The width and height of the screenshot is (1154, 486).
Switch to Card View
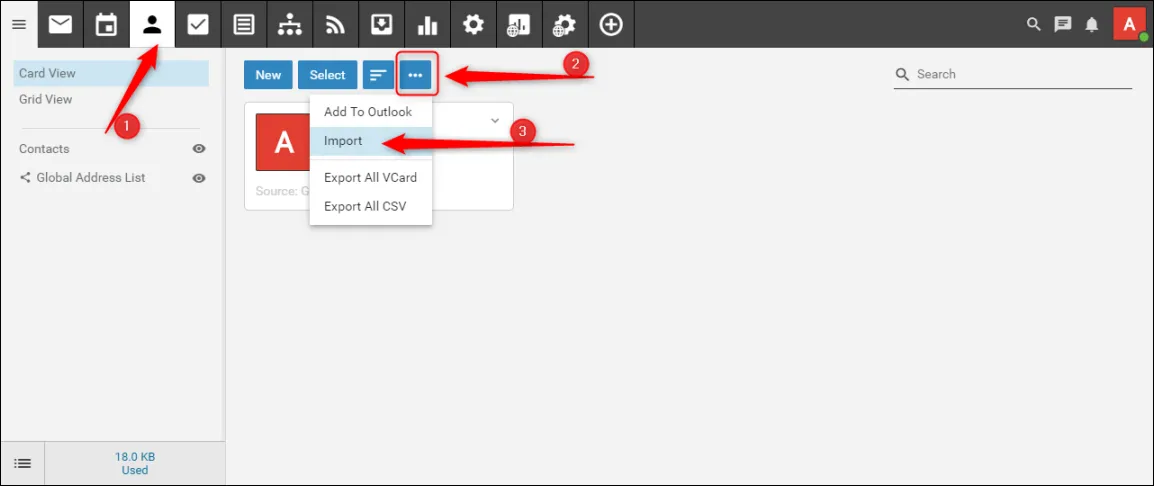(111, 73)
